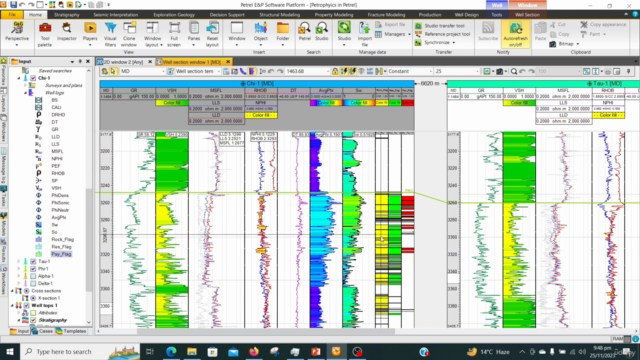The width and height of the screenshot is (640, 360).
Task: Click the RHOB density log icon
Action: [39, 173]
